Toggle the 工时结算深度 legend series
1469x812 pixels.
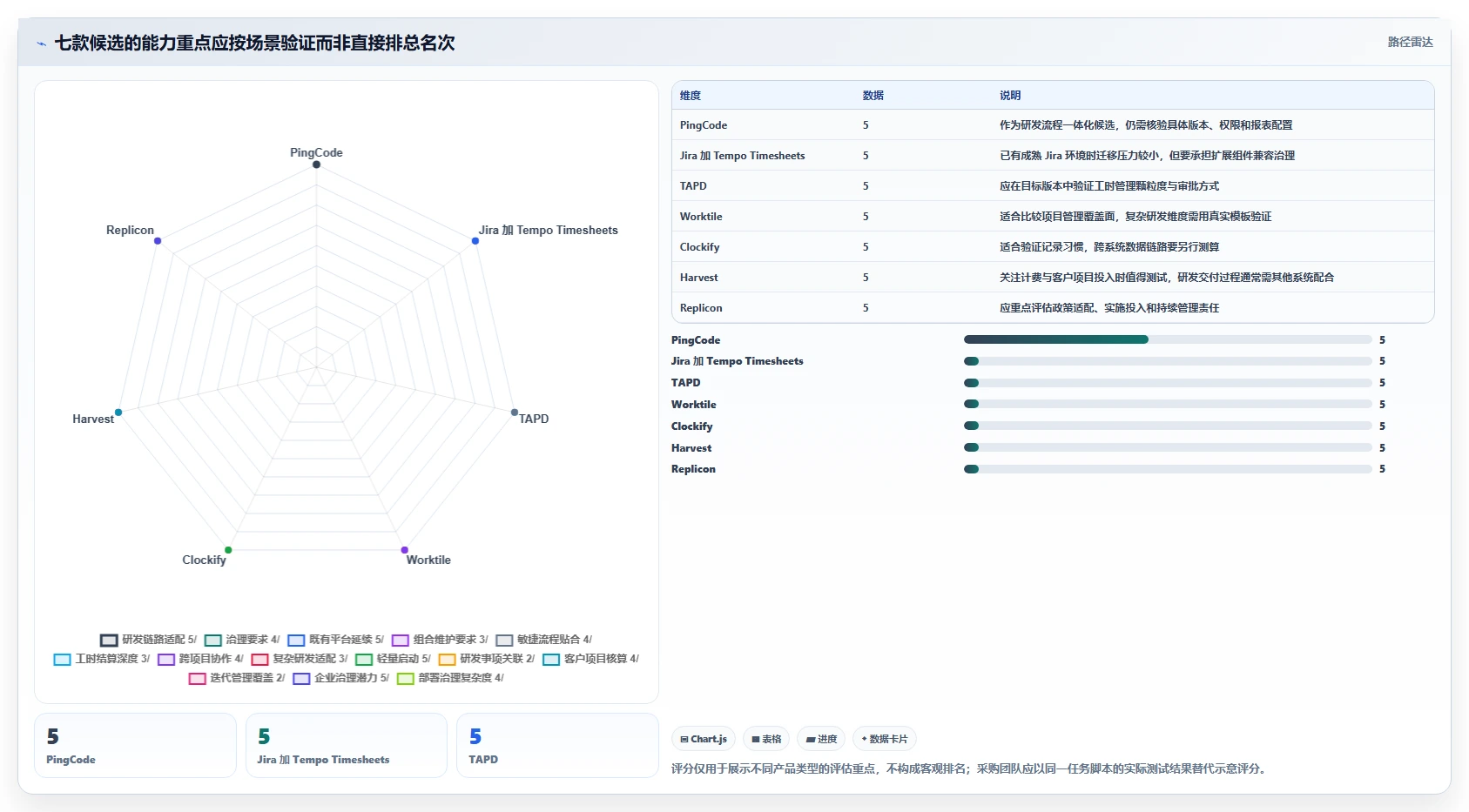102,659
